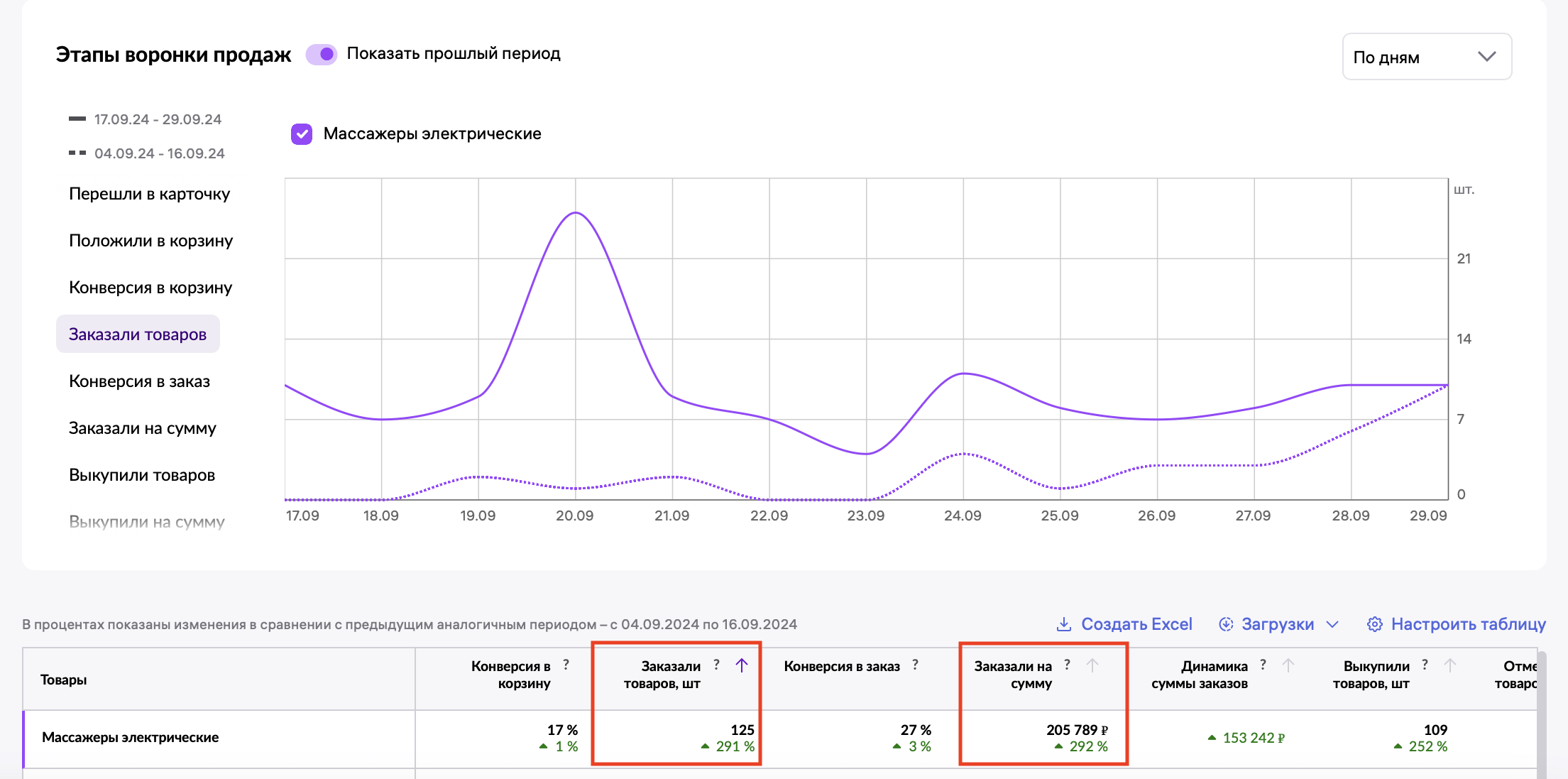Select 'Конверсия в корзину' funnel stage
The height and width of the screenshot is (779, 1568).
[x=150, y=288]
